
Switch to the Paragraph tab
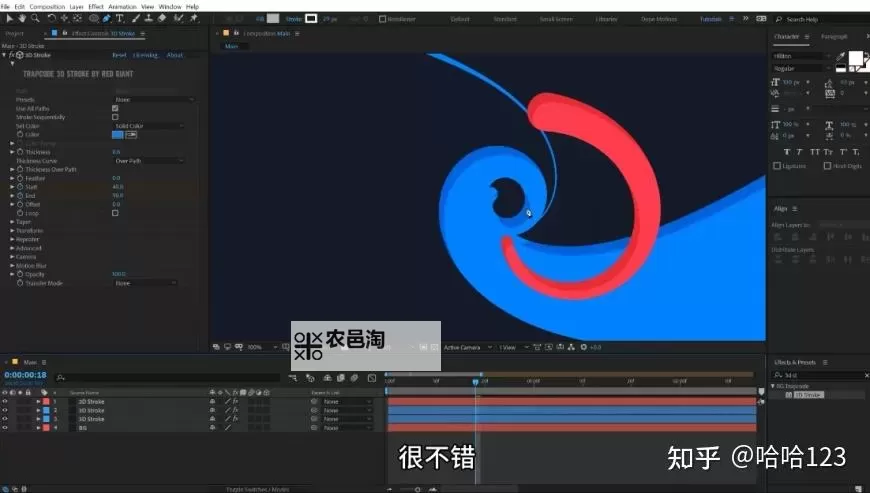pyautogui.click(x=834, y=37)
